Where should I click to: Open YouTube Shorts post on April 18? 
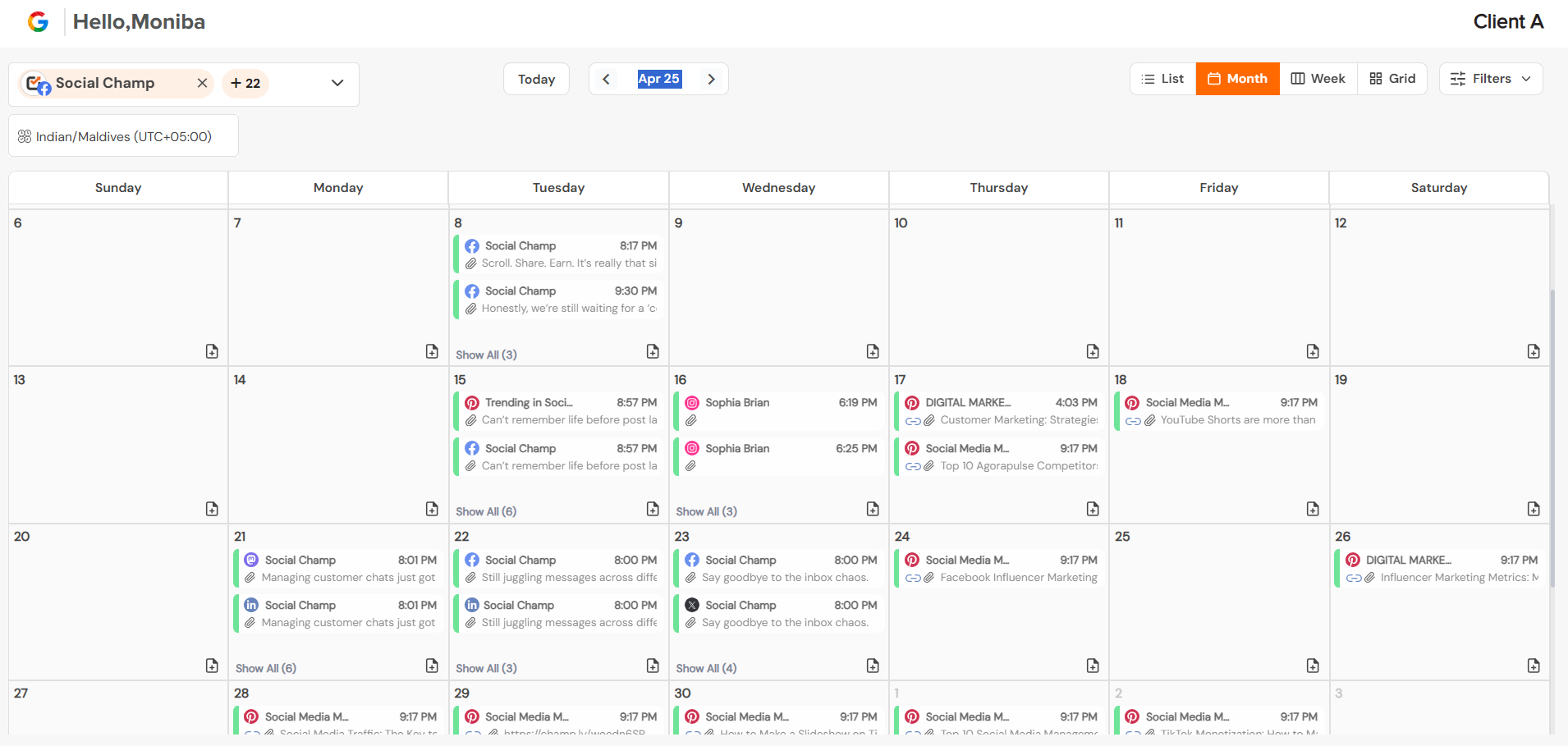click(x=1218, y=411)
